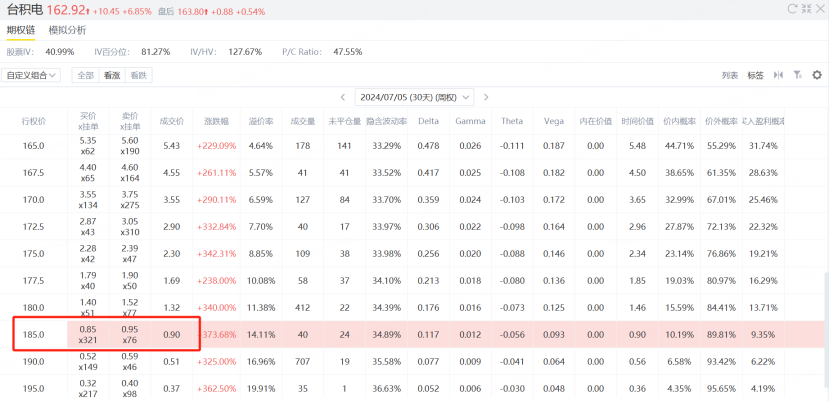Click bid price 5.35 x62
The image size is (829, 403).
click(x=88, y=146)
